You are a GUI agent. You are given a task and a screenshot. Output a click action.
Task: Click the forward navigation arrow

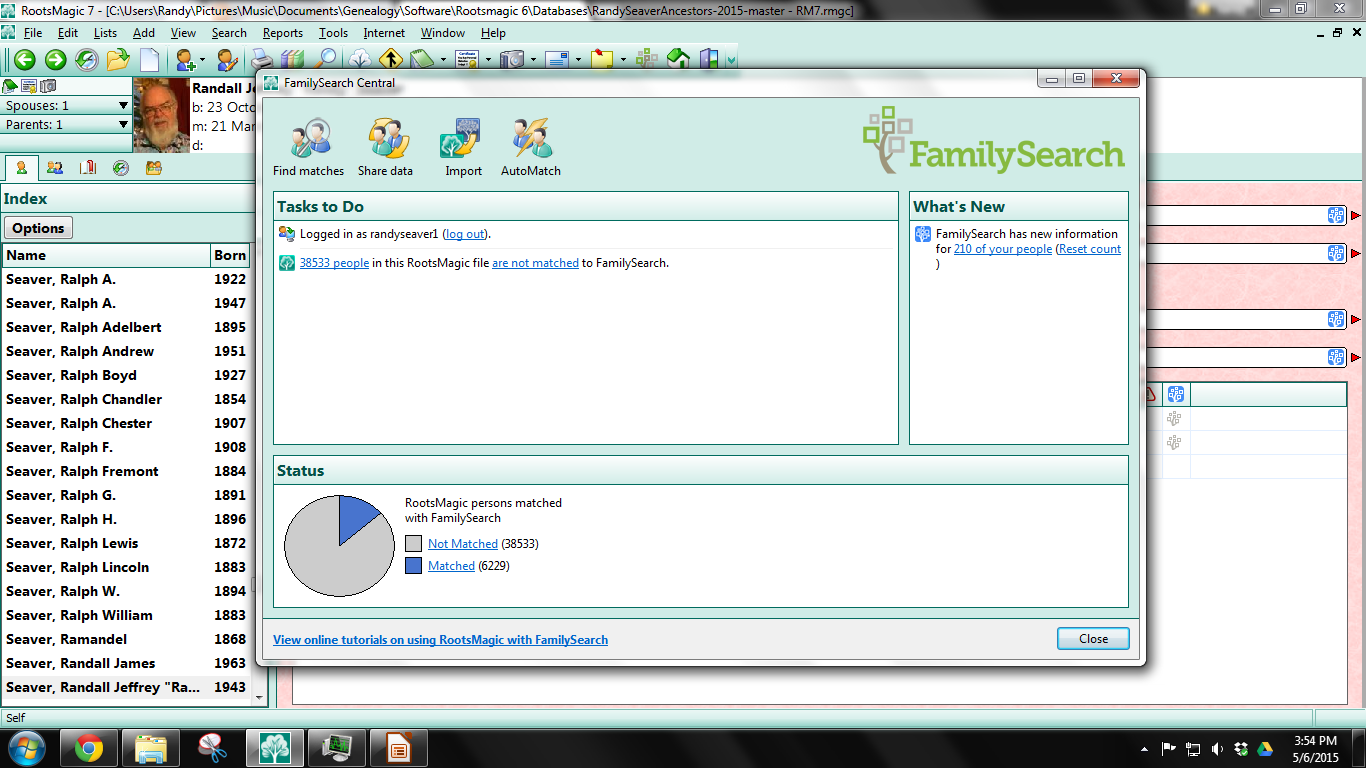pos(56,58)
